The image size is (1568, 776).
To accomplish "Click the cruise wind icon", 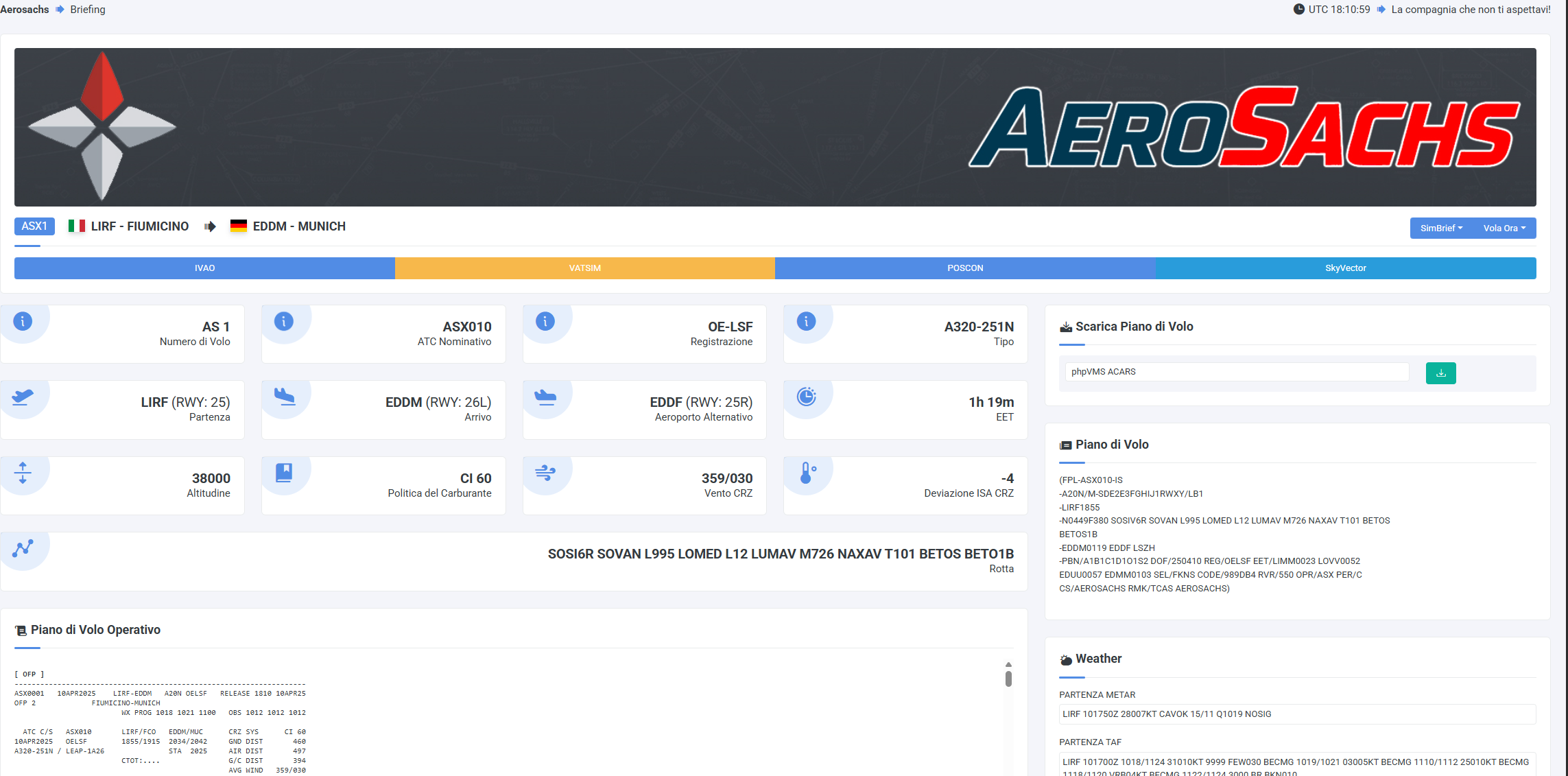I will pos(545,473).
